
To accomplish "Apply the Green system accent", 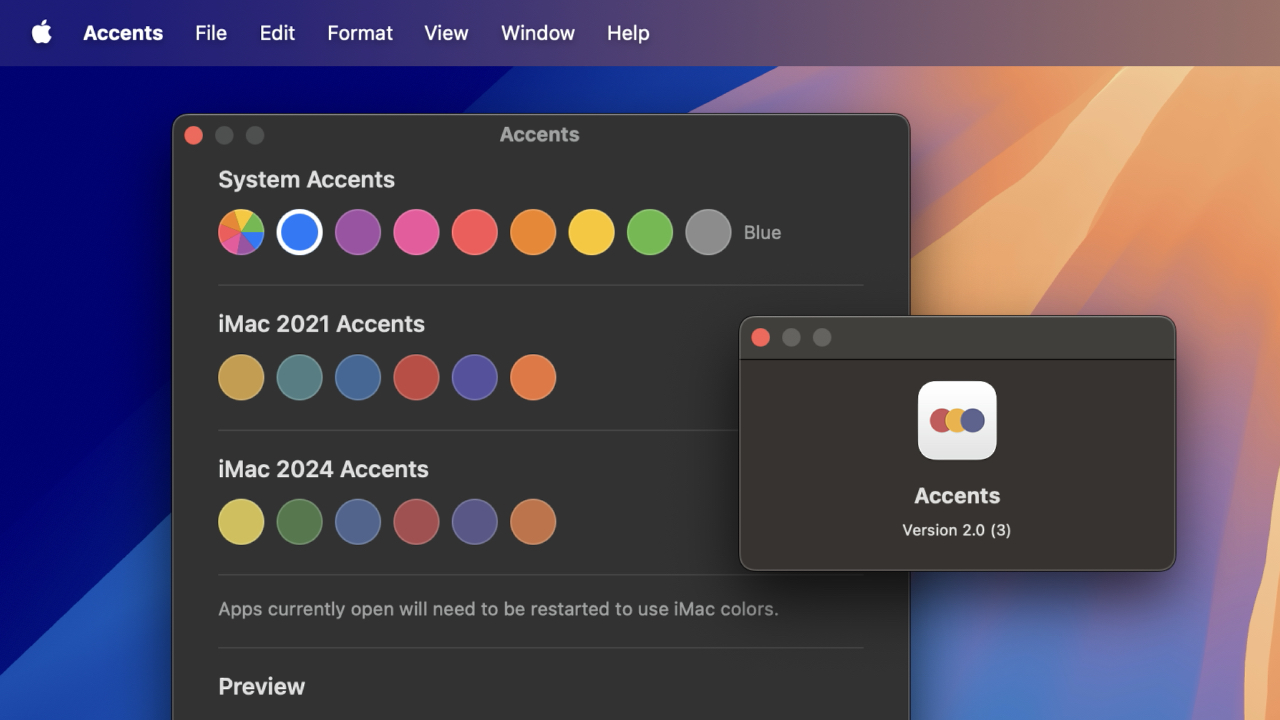I will point(650,232).
